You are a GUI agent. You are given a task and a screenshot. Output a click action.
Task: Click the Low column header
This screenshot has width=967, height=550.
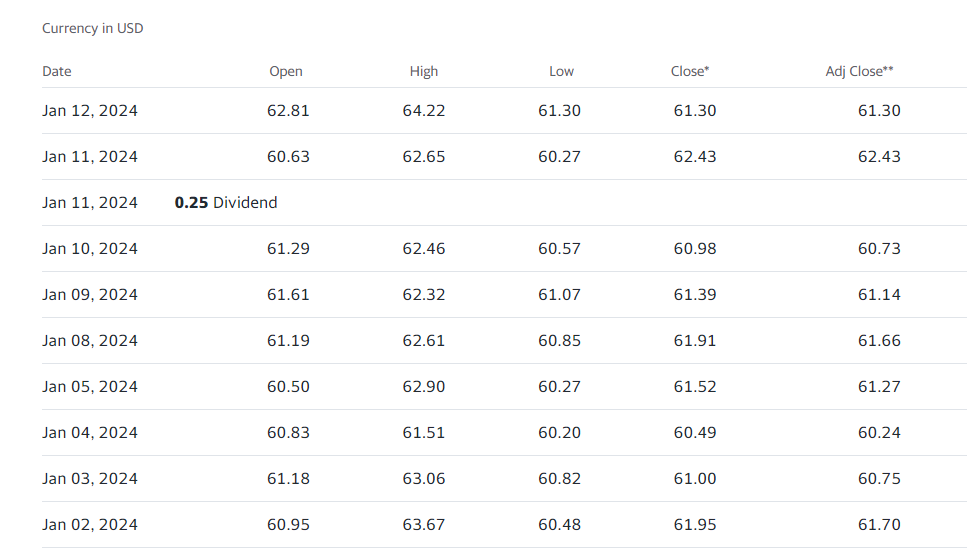point(561,71)
